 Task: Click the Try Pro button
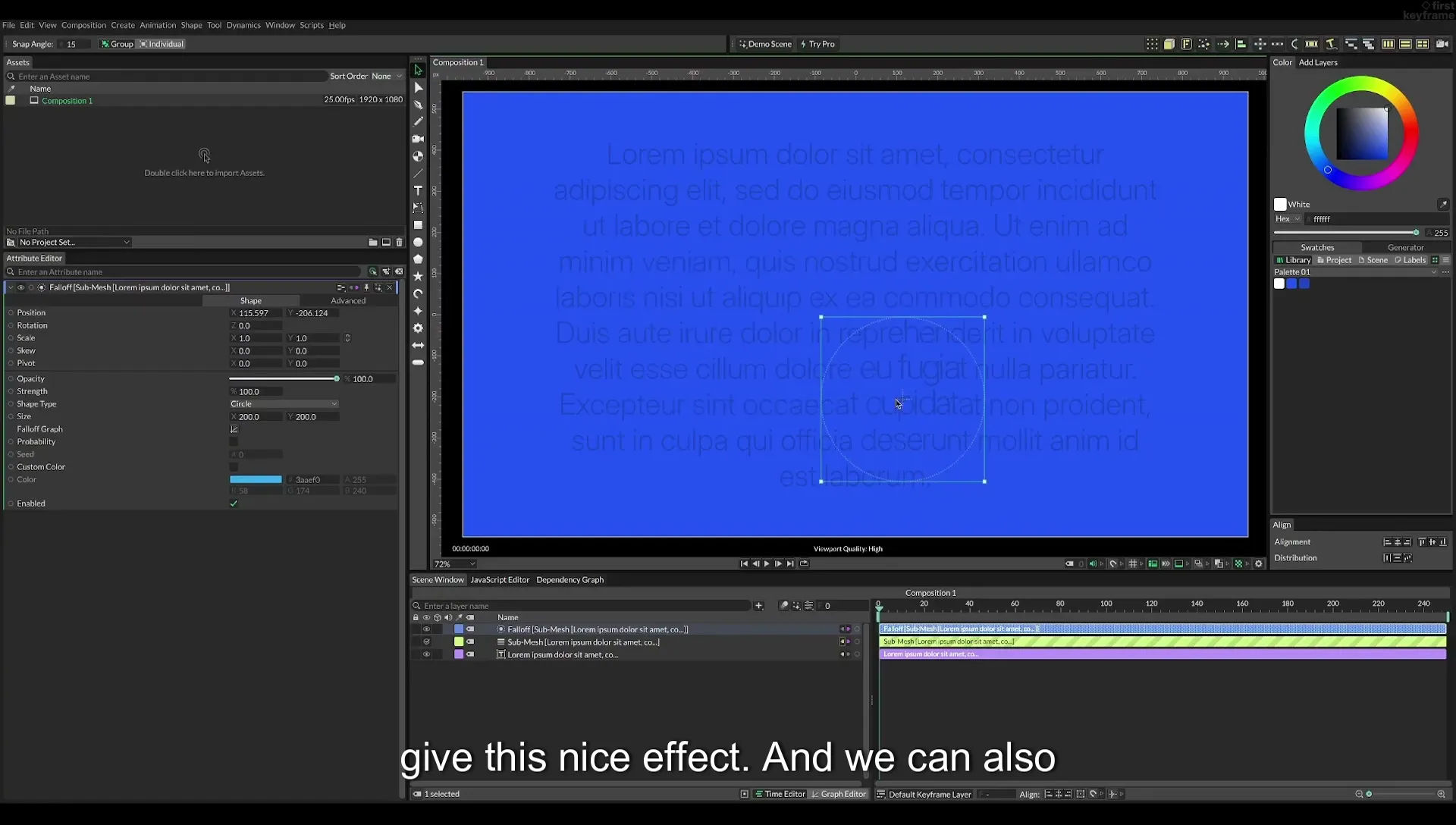(817, 44)
